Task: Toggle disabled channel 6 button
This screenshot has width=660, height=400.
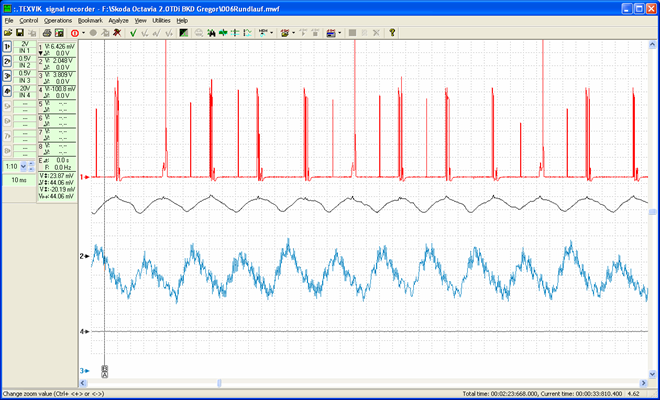Action: coord(7,121)
